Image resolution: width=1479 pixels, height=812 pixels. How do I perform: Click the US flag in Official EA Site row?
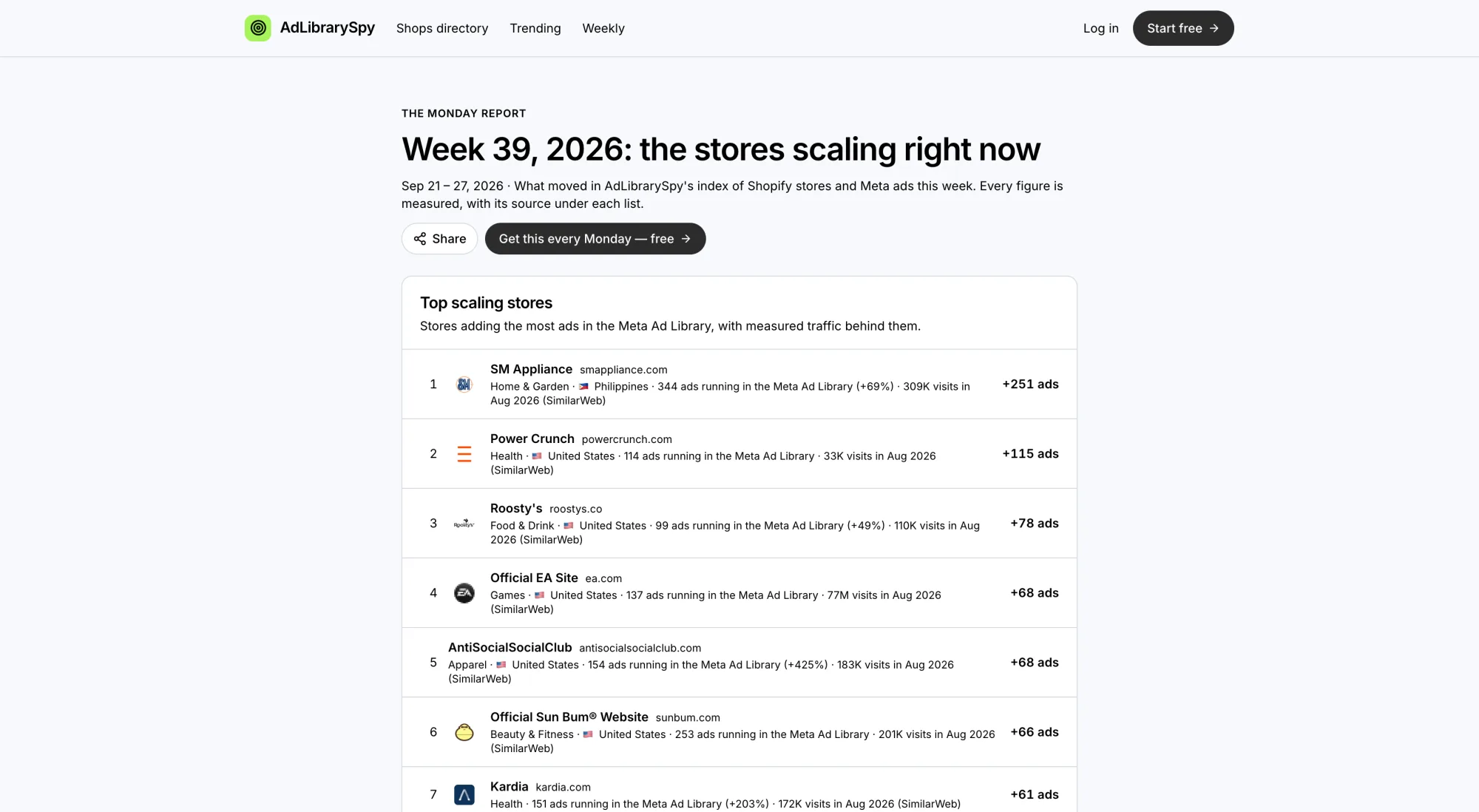tap(539, 595)
